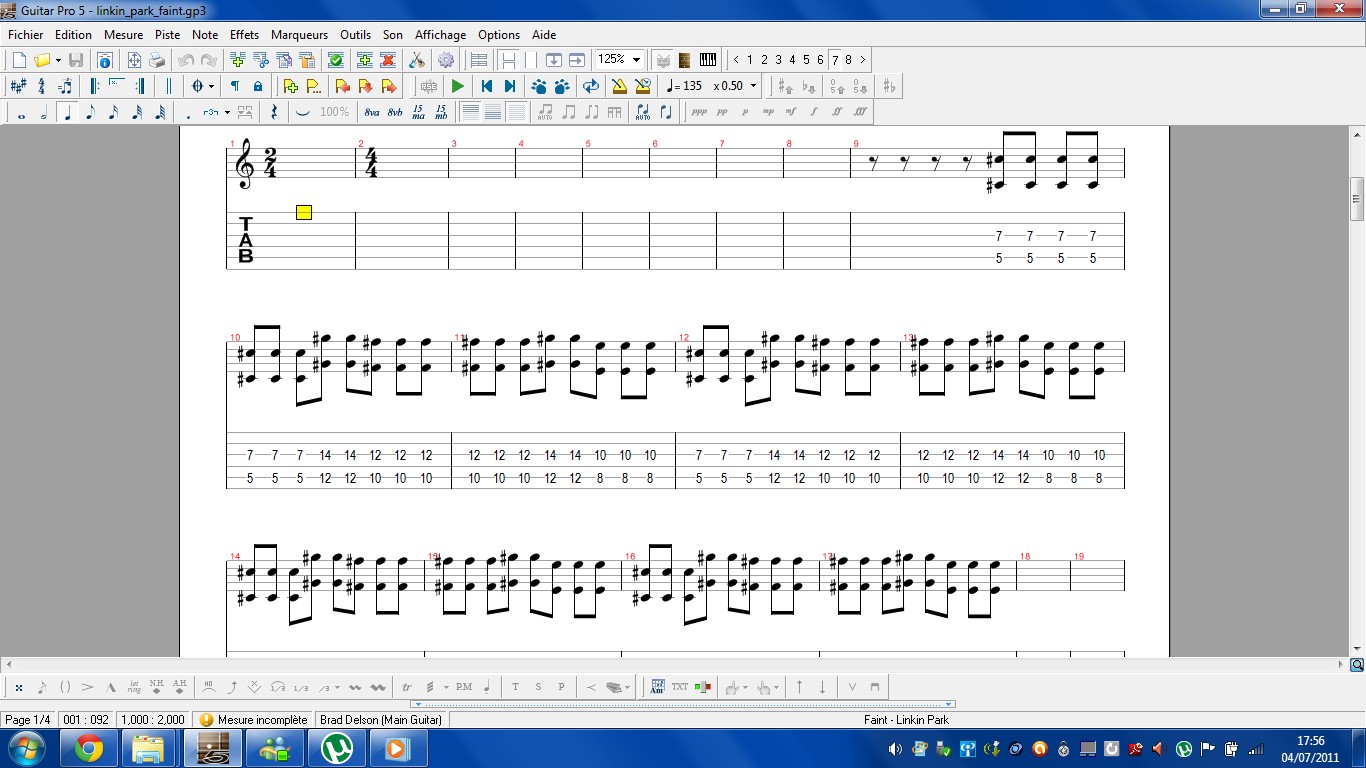Open the Mesure menu
This screenshot has height=768, width=1366.
pos(124,34)
